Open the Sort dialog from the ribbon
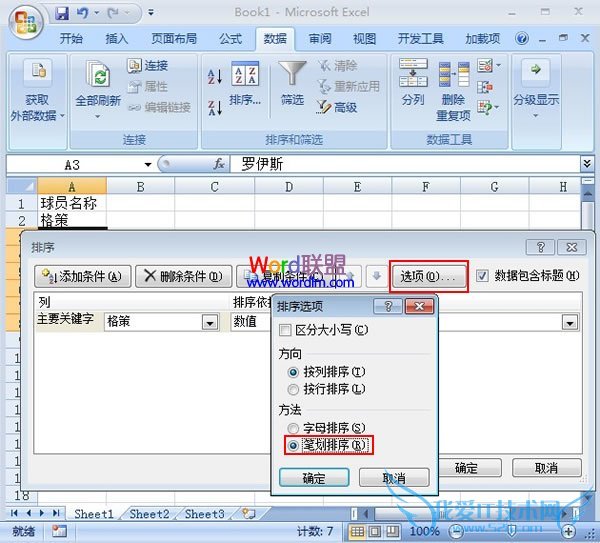Image resolution: width=600 pixels, height=543 pixels. tap(245, 83)
